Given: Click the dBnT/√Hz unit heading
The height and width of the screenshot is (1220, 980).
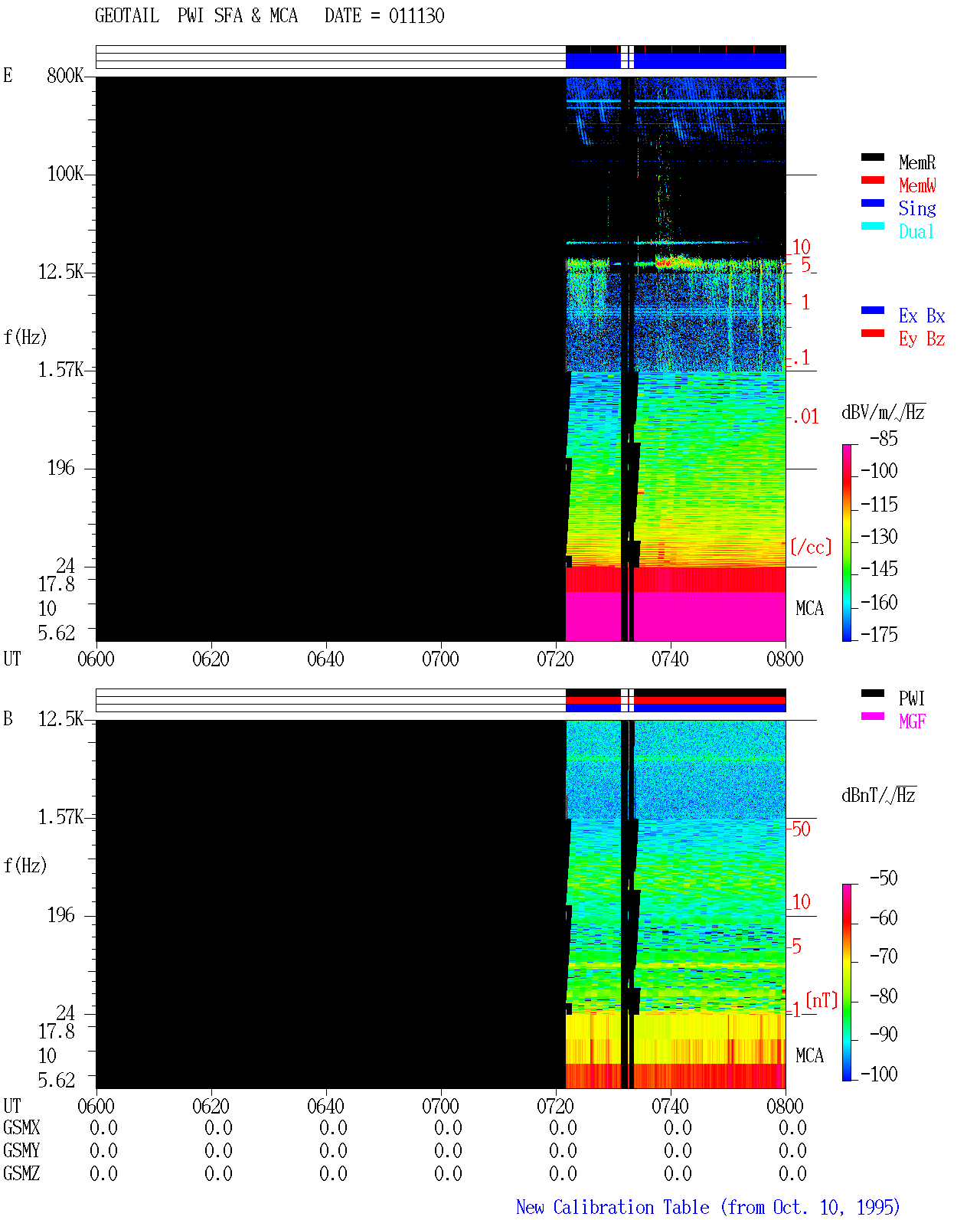Looking at the screenshot, I should click(879, 795).
